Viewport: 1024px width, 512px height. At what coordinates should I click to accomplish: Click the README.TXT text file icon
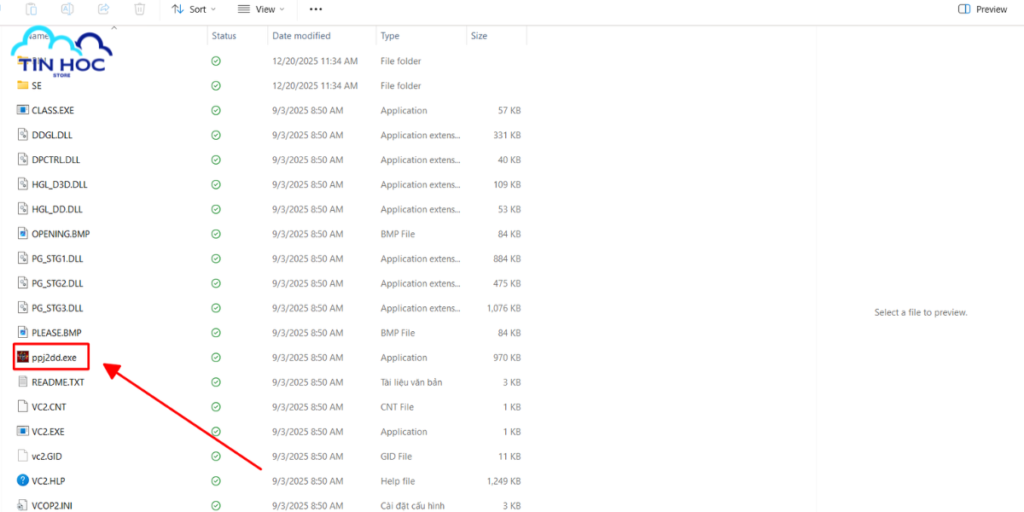tap(23, 382)
